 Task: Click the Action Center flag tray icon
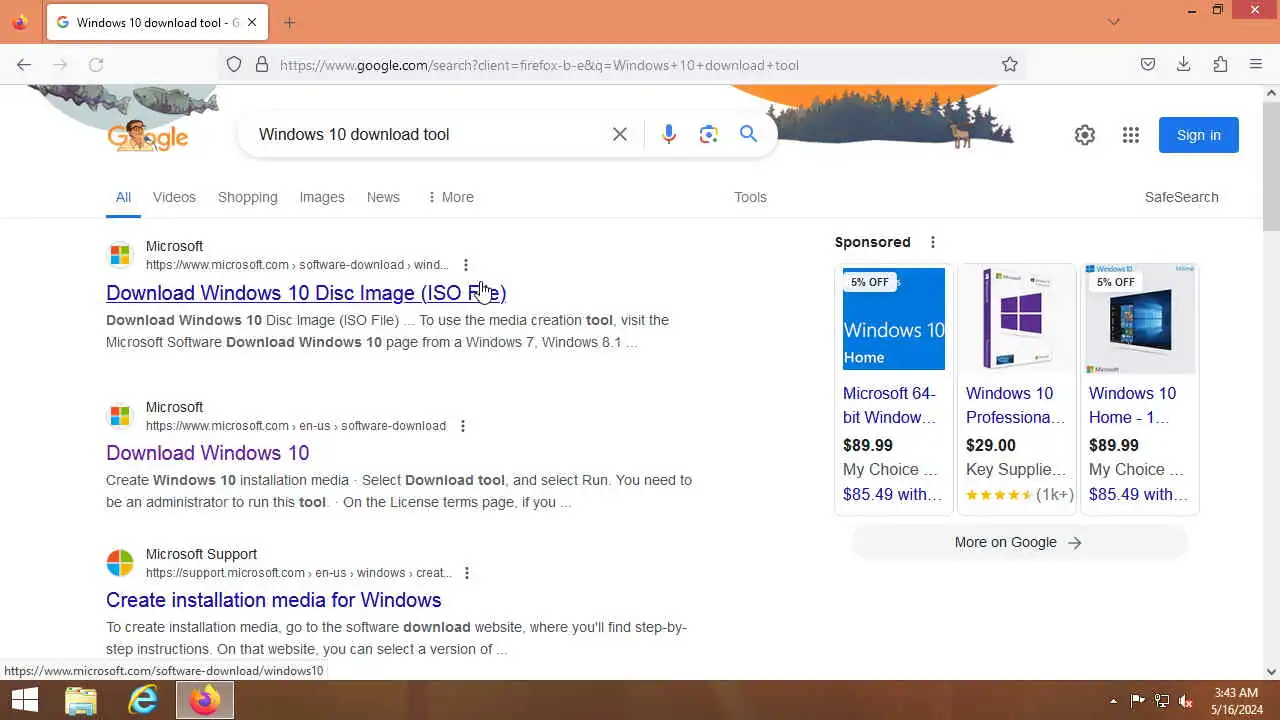click(x=1138, y=701)
